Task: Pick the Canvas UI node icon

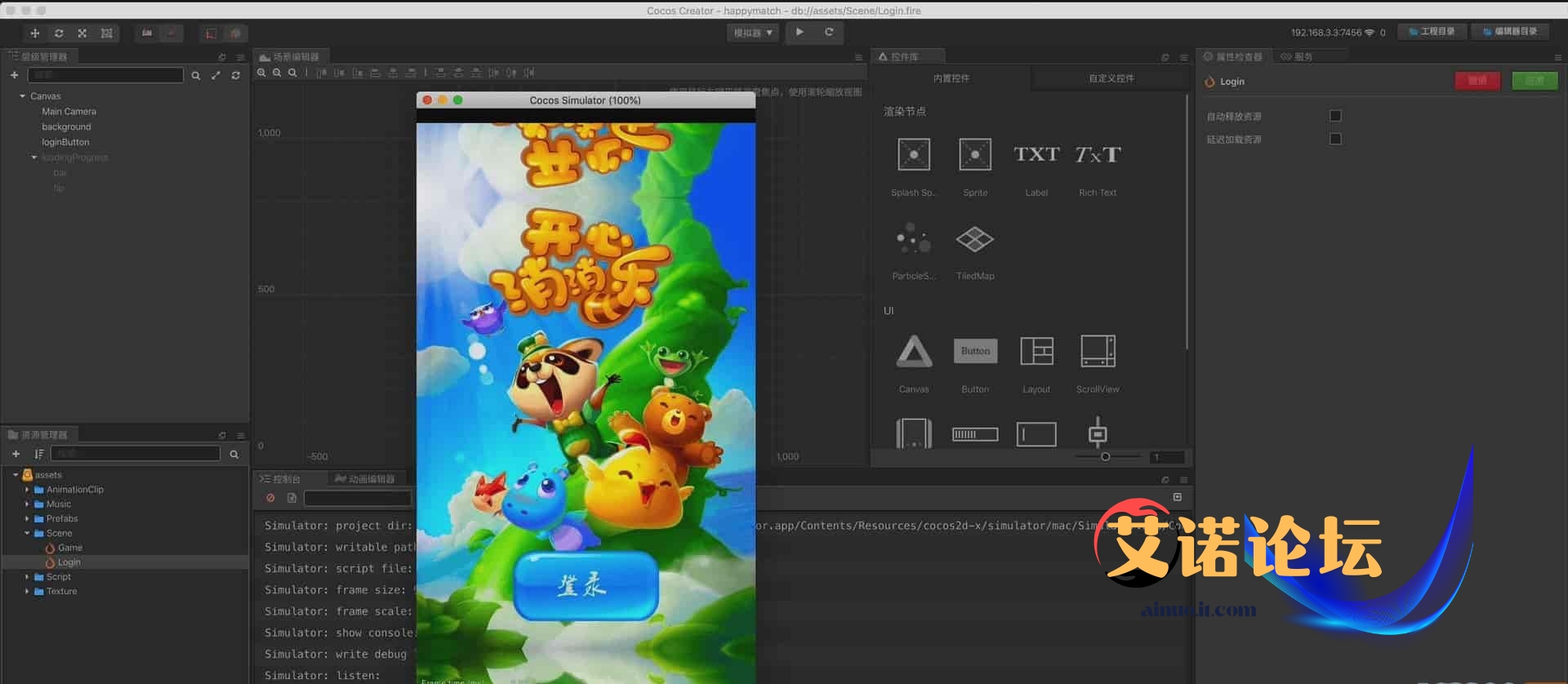Action: 914,352
